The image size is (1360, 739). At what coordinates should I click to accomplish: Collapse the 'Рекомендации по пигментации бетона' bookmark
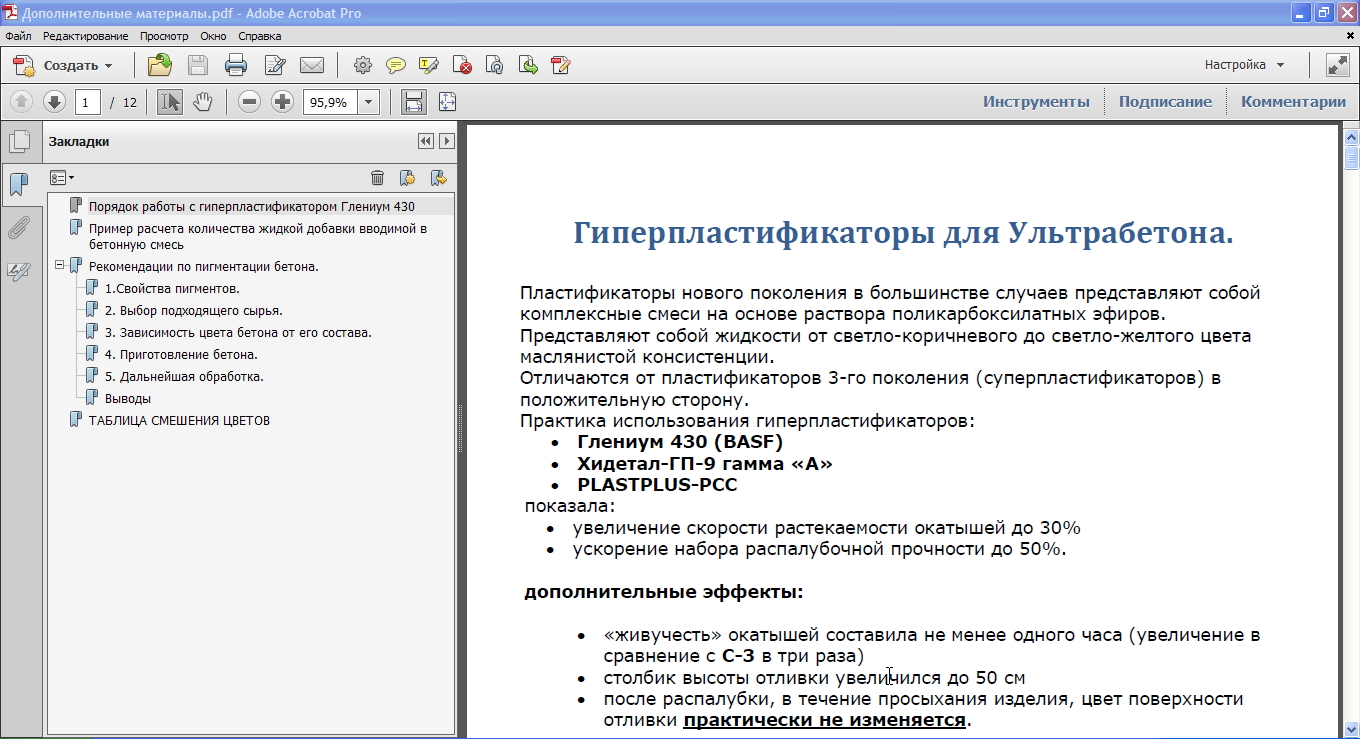coord(60,266)
